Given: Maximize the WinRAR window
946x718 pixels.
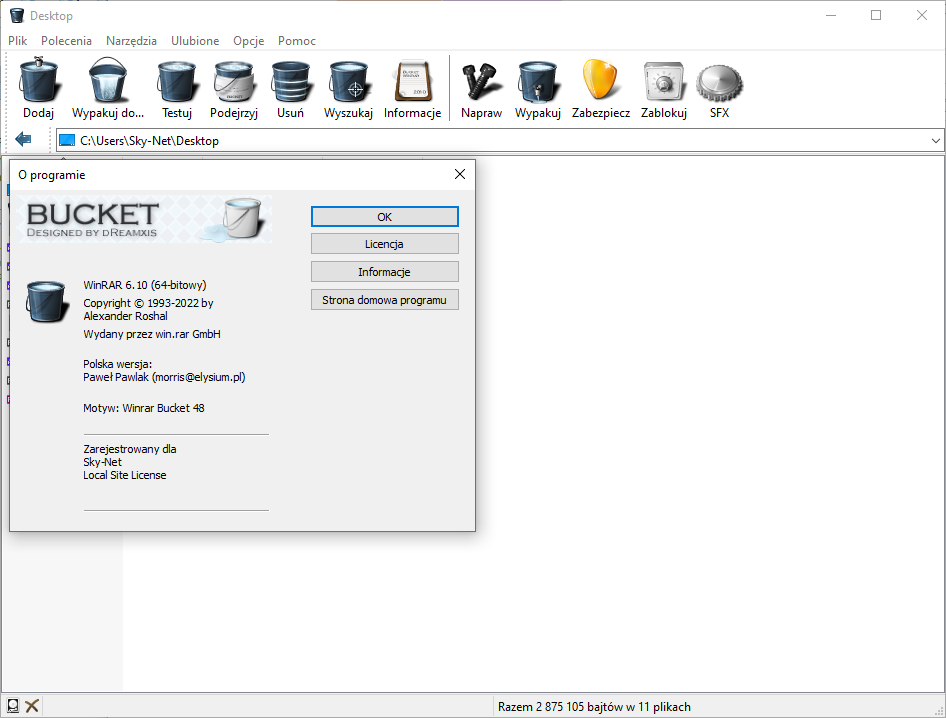Looking at the screenshot, I should pyautogui.click(x=876, y=16).
